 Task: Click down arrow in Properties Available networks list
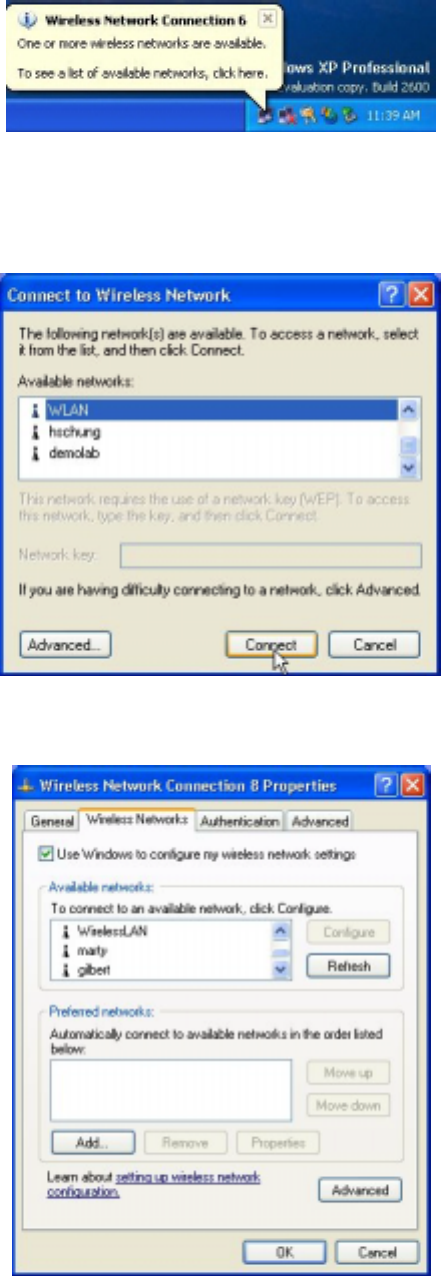point(281,969)
